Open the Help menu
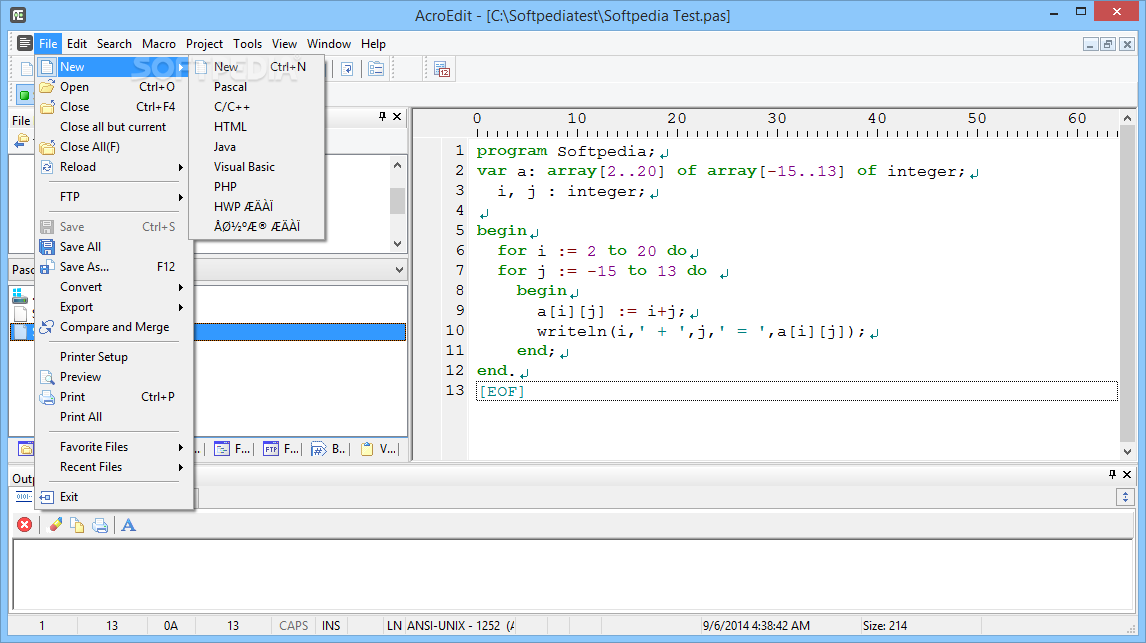Viewport: 1146px width, 643px height. point(373,44)
